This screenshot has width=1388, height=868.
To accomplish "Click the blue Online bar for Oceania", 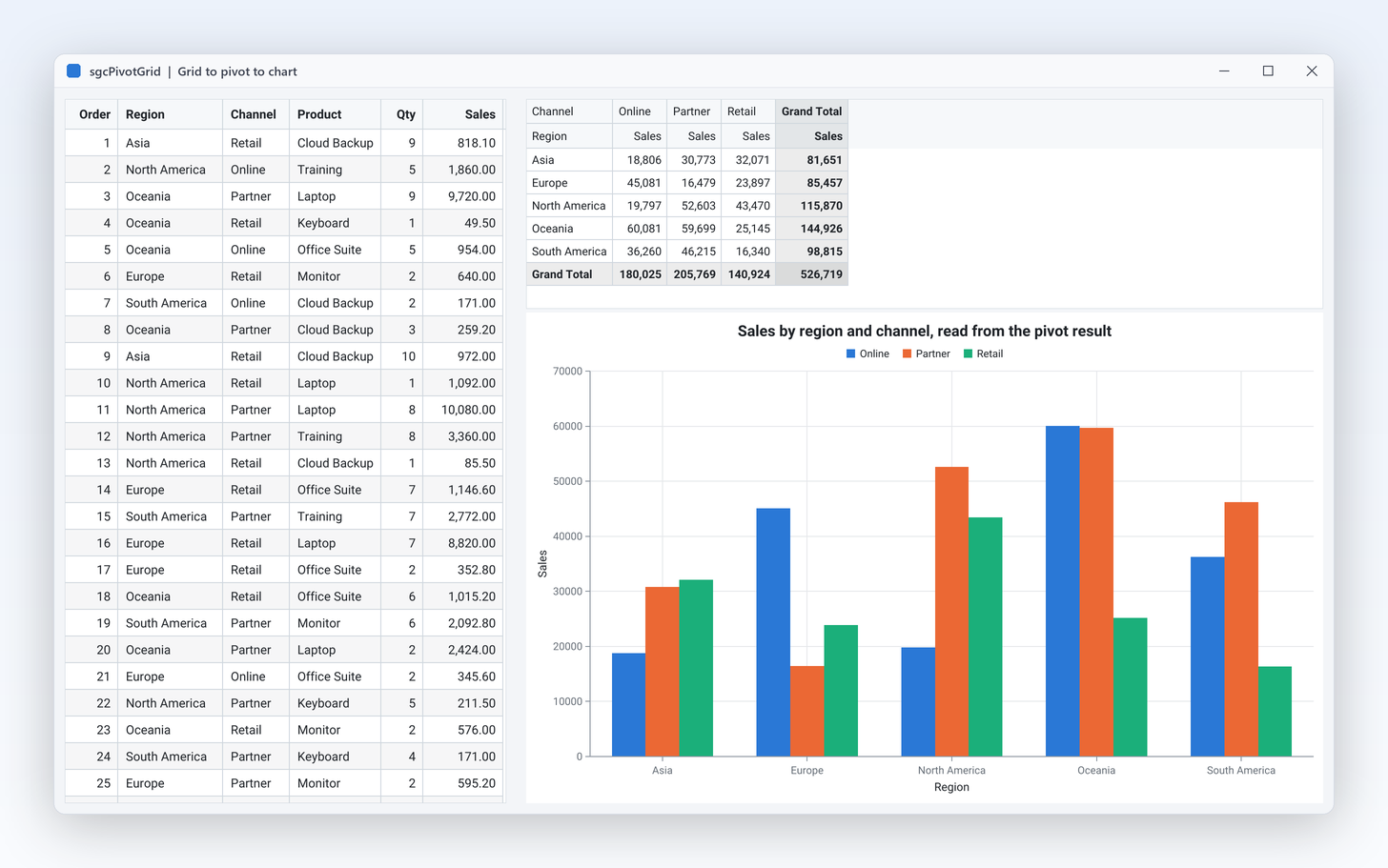I will coord(1062,591).
